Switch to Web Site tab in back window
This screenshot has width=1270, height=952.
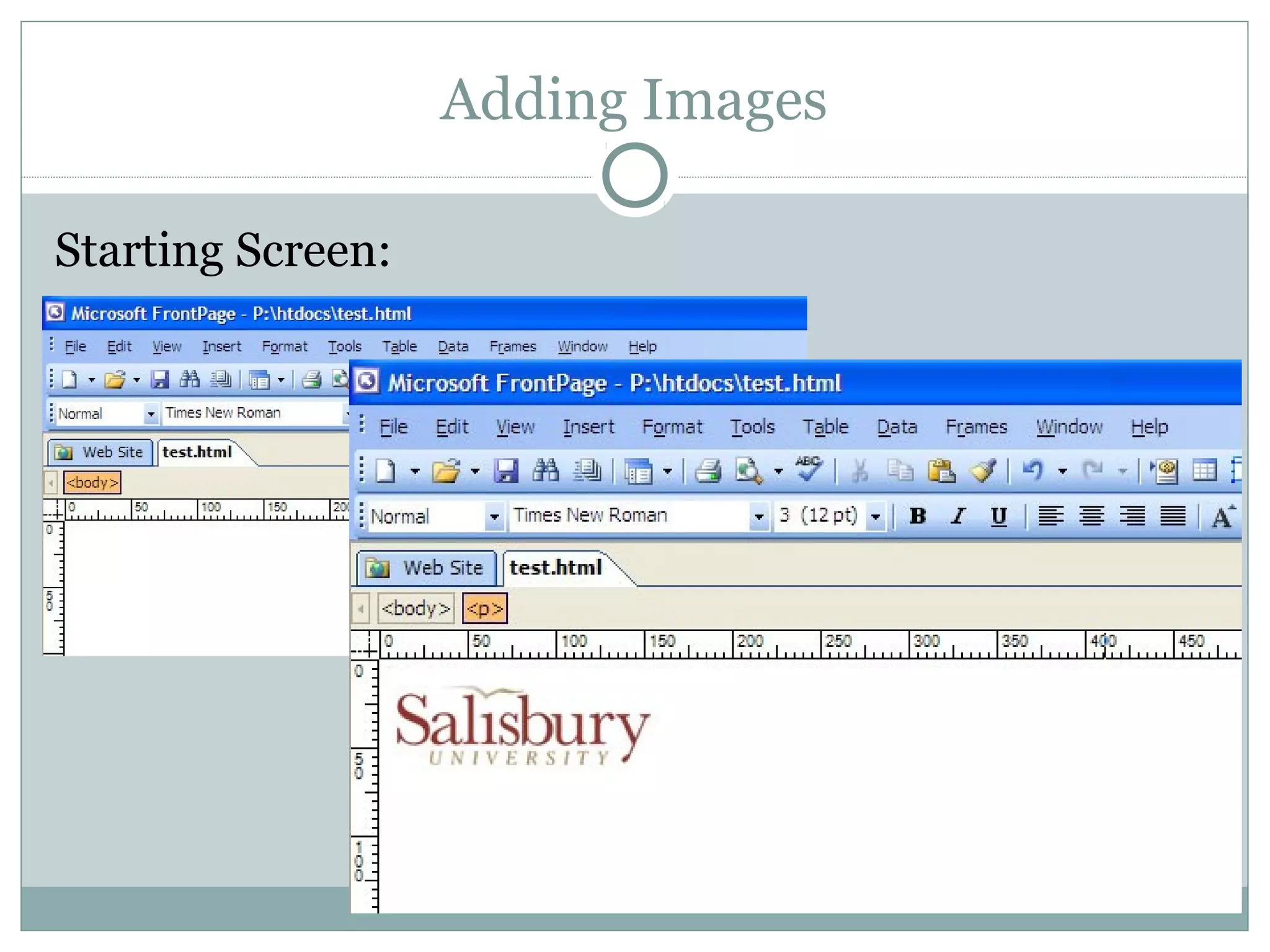pyautogui.click(x=100, y=452)
